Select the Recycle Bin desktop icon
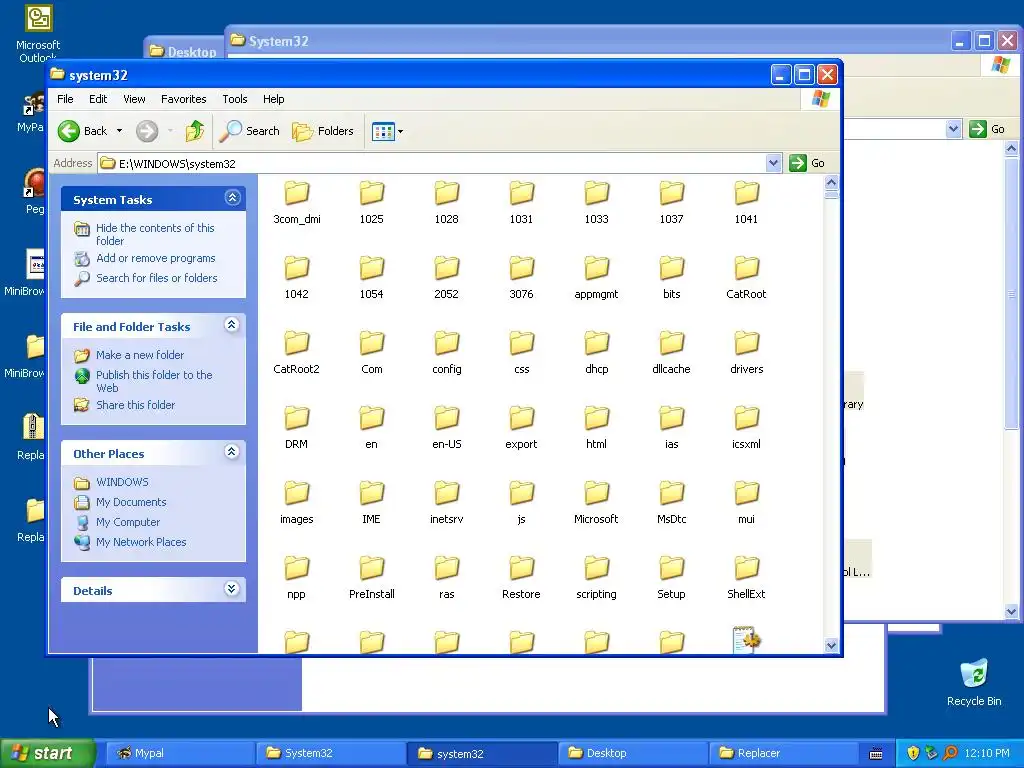The image size is (1024, 768). (x=974, y=682)
